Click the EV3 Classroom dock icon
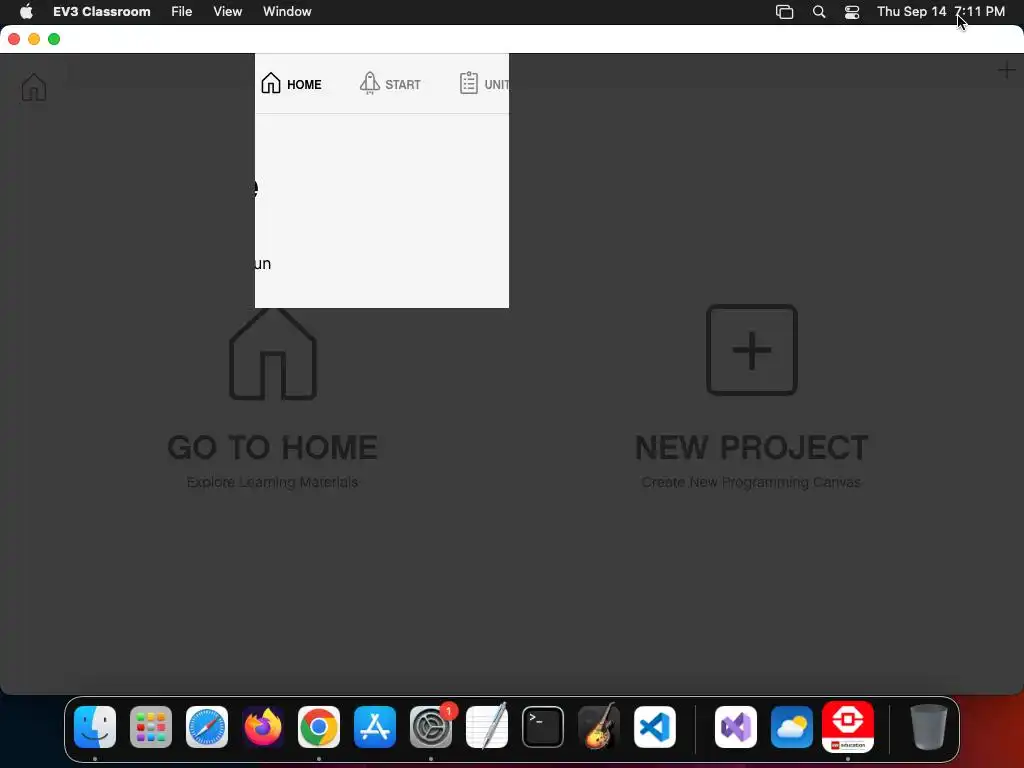 (x=848, y=727)
